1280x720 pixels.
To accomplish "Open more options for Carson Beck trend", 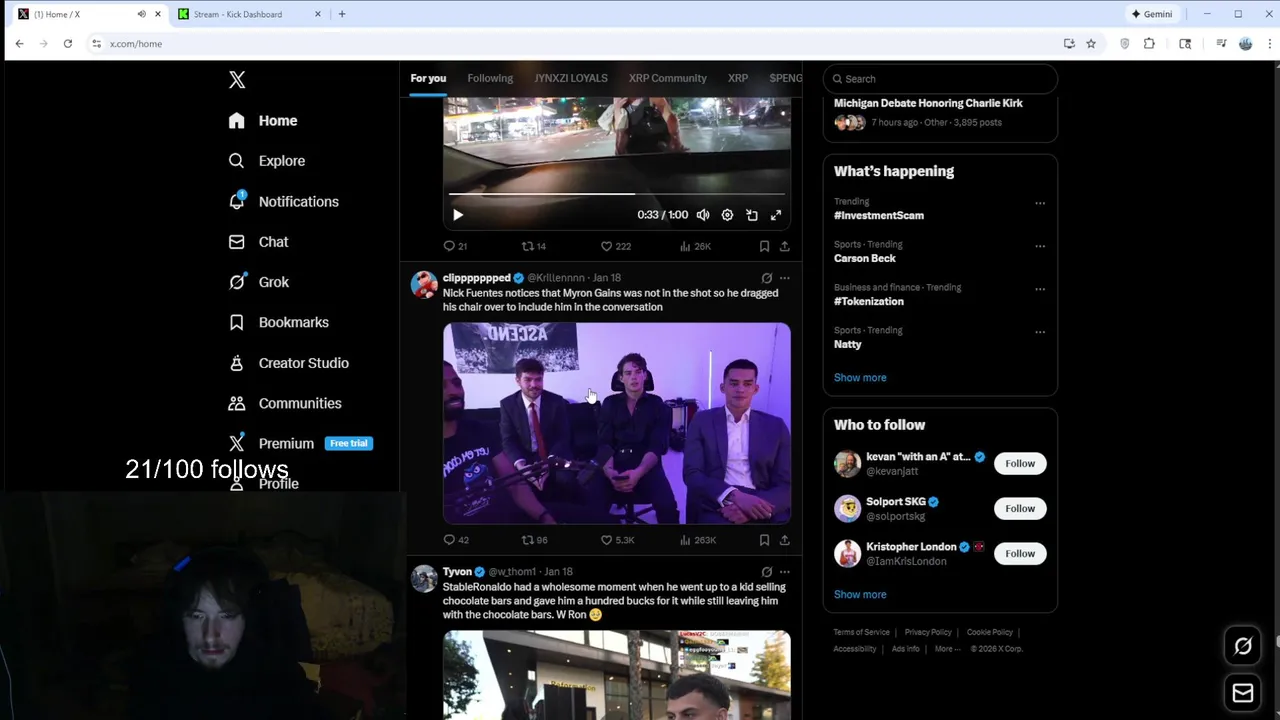I will (1040, 246).
